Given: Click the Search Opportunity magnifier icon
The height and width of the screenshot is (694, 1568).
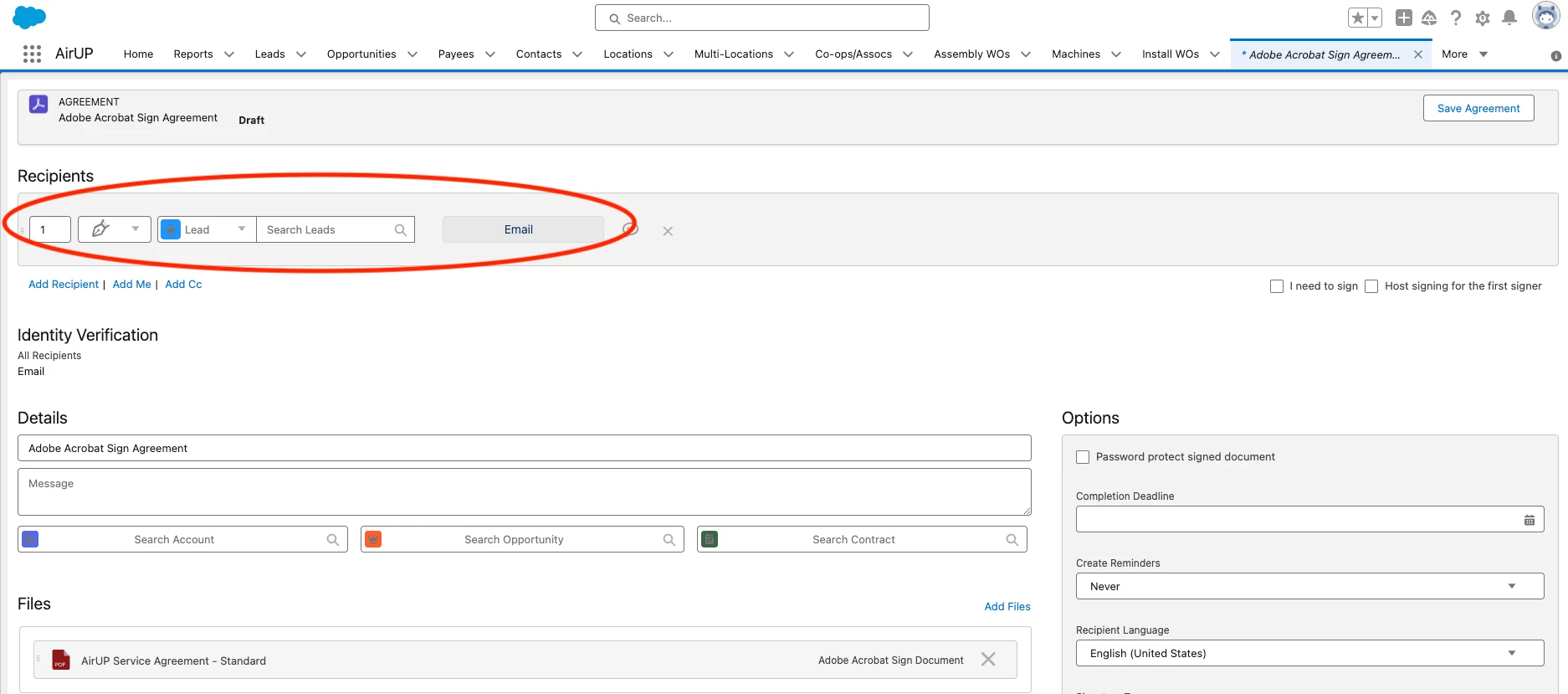Looking at the screenshot, I should click(x=669, y=540).
